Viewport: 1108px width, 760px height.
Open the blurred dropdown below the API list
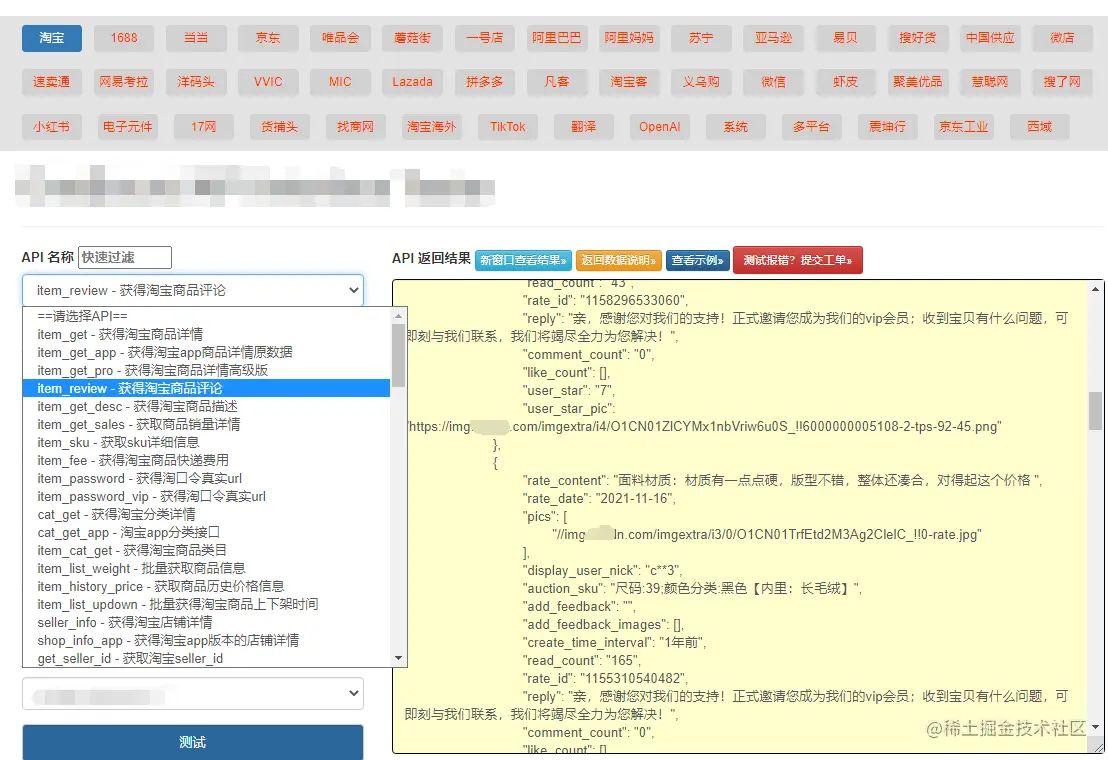pyautogui.click(x=193, y=694)
